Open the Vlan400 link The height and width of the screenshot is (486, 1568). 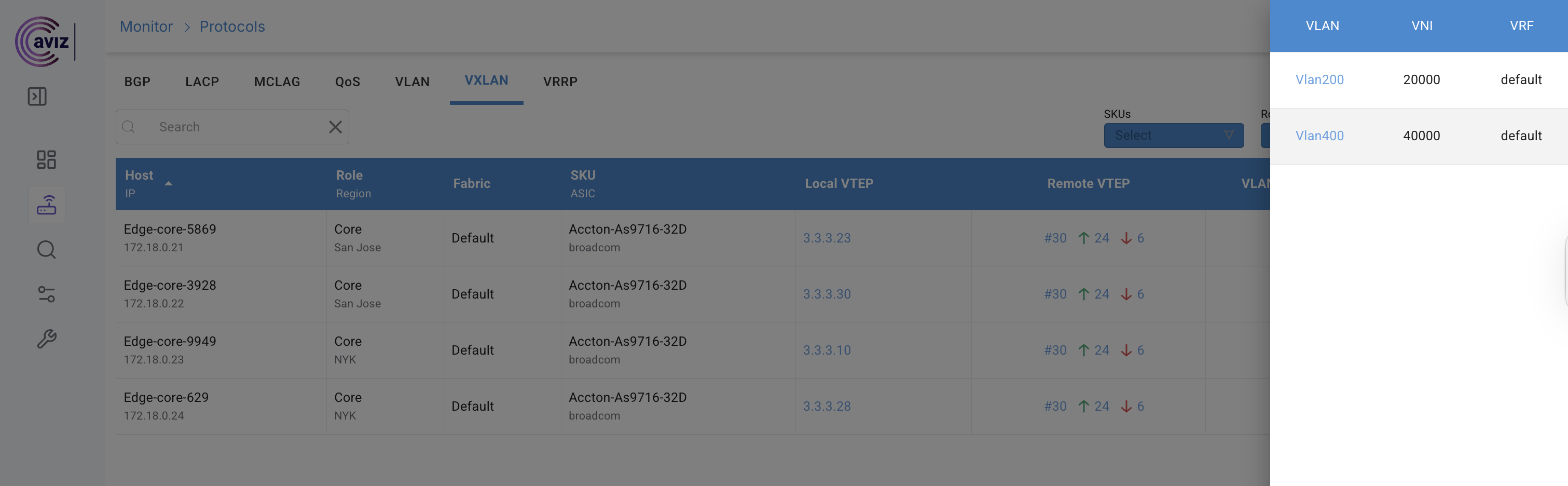tap(1319, 136)
